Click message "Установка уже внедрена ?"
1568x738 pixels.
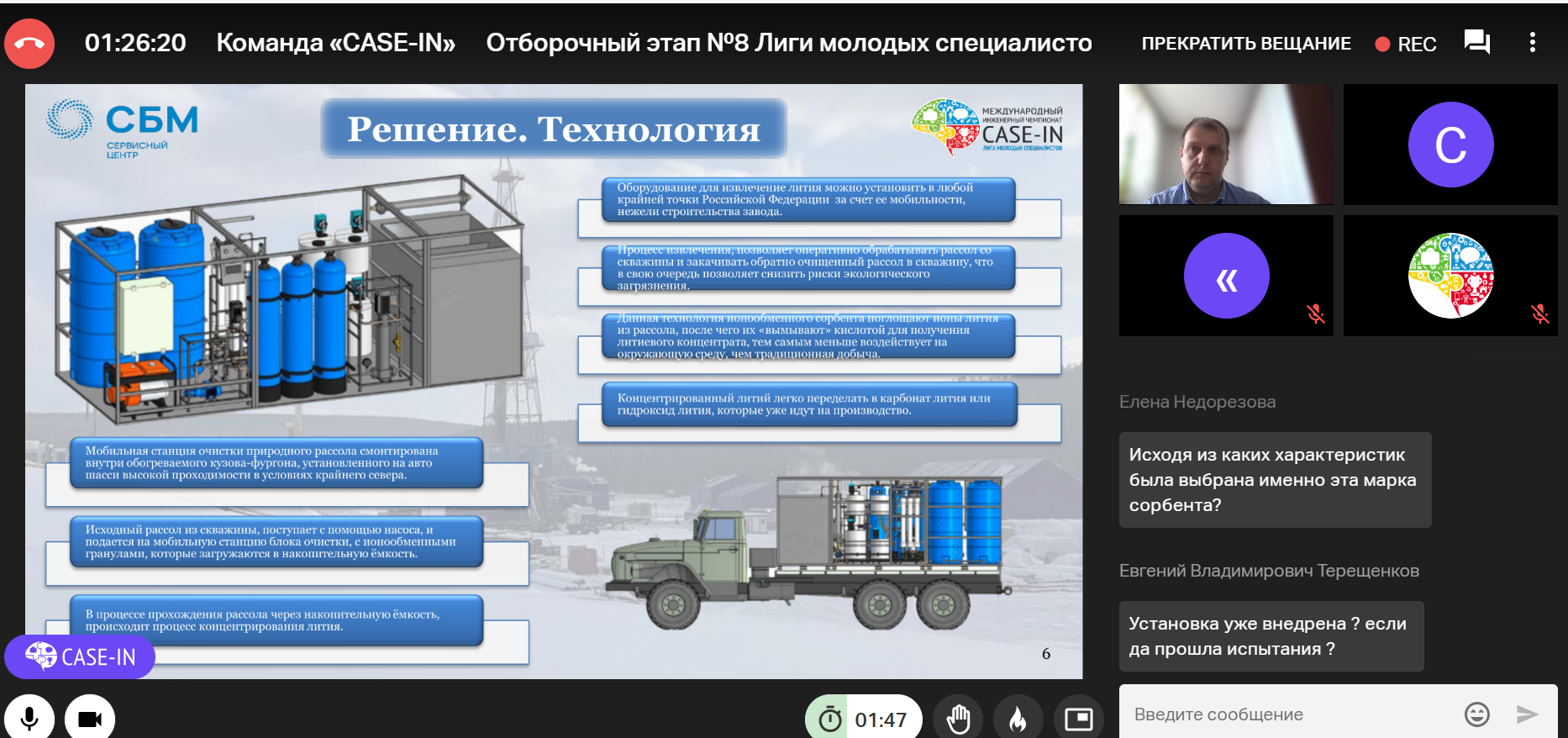click(x=1271, y=636)
